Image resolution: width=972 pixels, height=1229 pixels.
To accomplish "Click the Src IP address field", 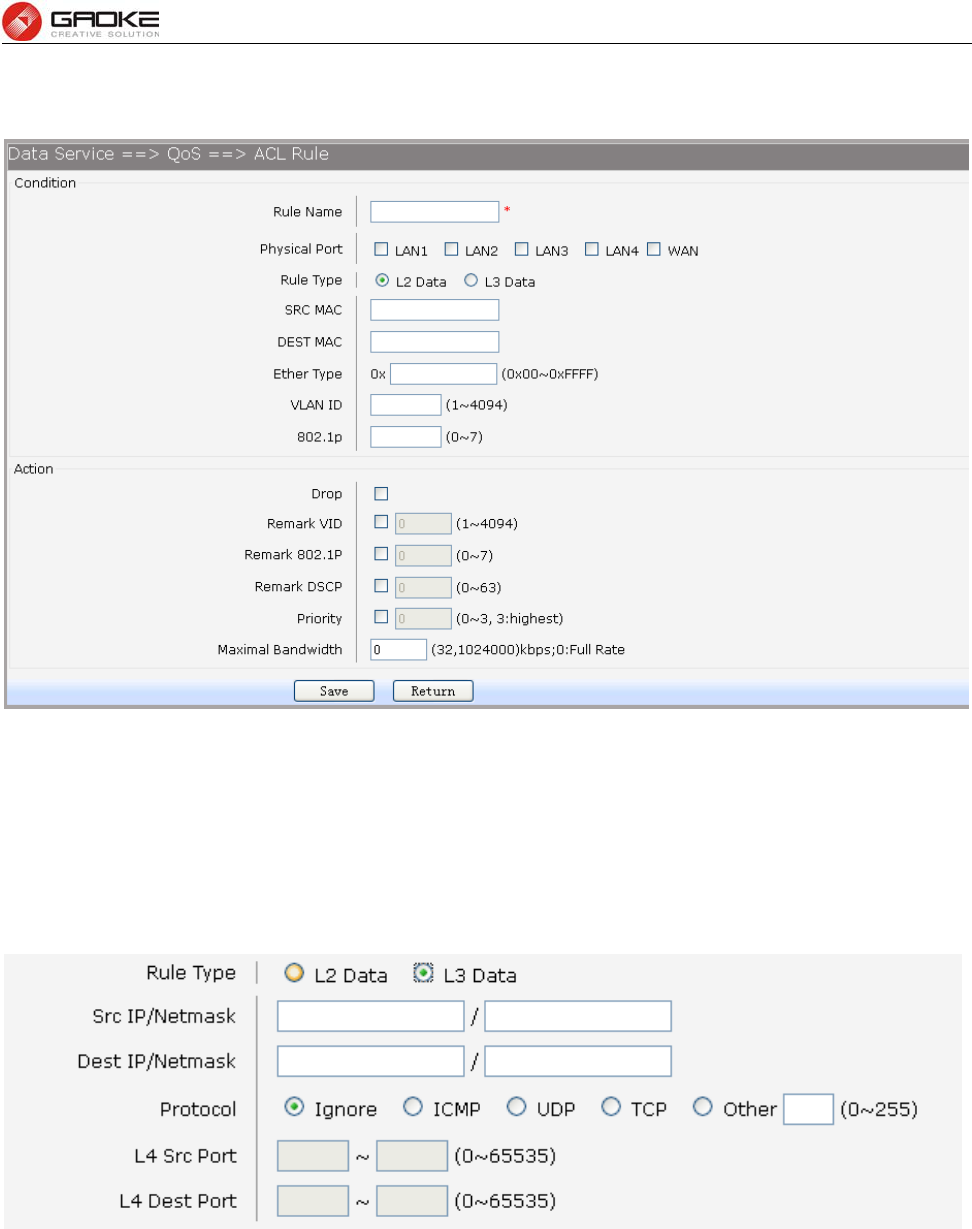I will click(370, 1017).
